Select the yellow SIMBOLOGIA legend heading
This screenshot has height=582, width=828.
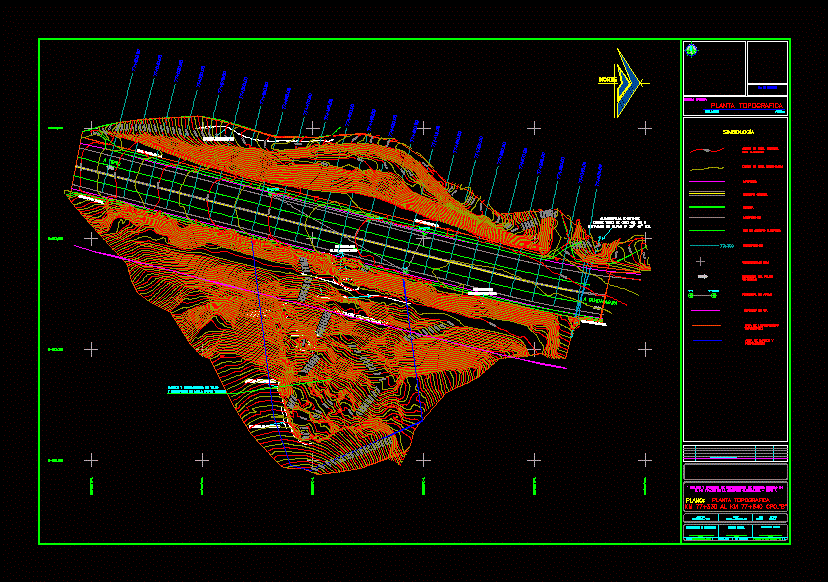tap(738, 132)
